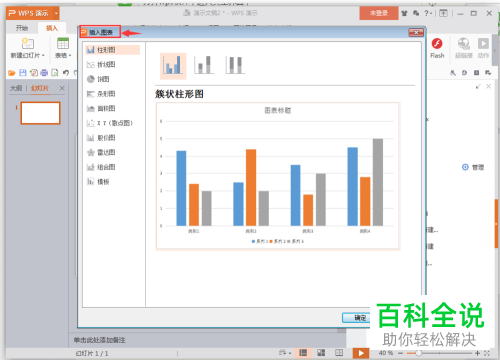The width and height of the screenshot is (500, 360).
Task: Click the Table (表格) icon
Action: [63, 44]
